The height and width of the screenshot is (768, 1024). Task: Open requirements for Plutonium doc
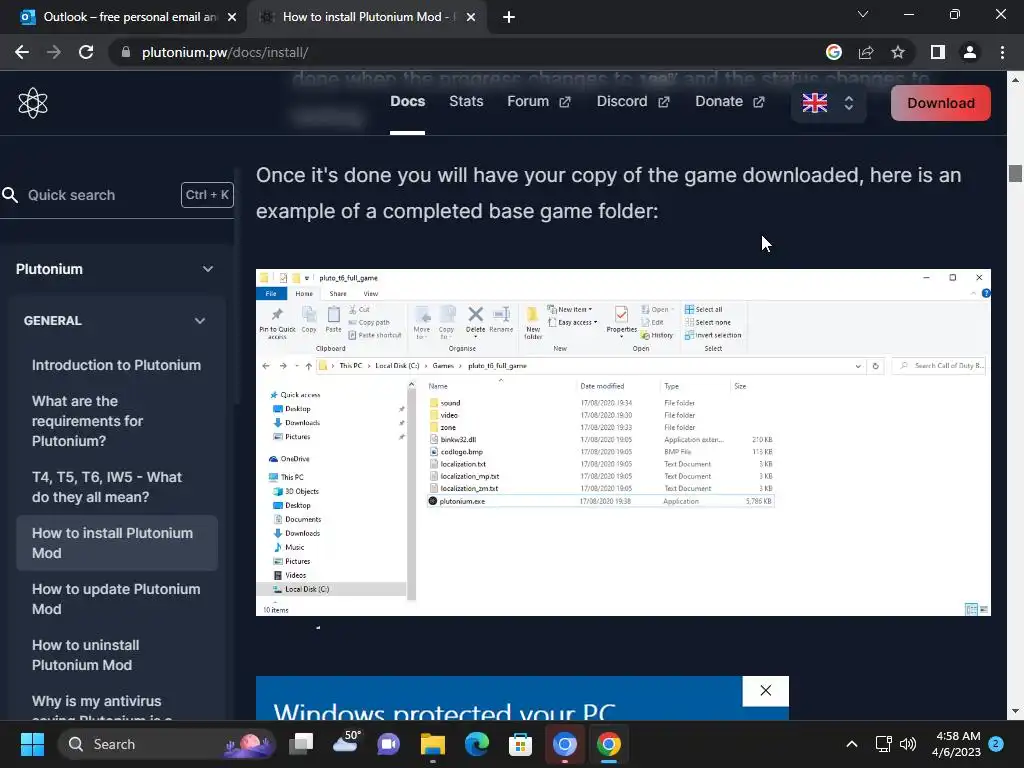[88, 421]
